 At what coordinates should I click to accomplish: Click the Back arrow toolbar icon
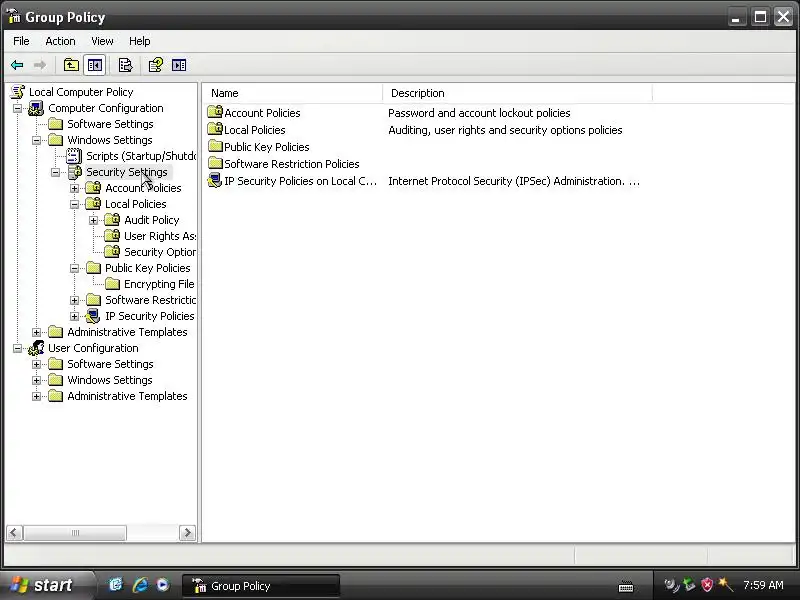[x=17, y=65]
